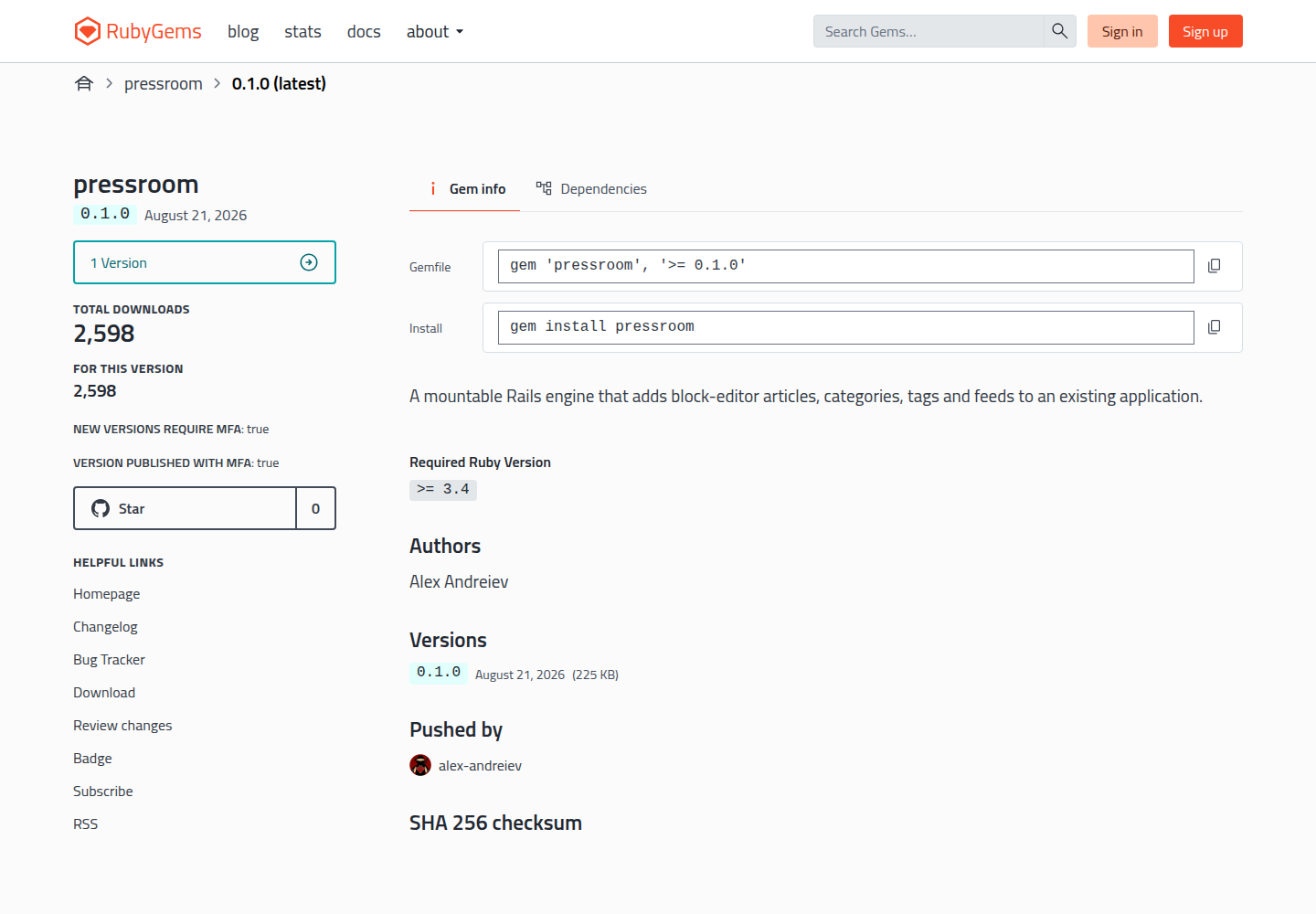Switch to the Gem info tab
The width and height of the screenshot is (1316, 914).
click(464, 189)
